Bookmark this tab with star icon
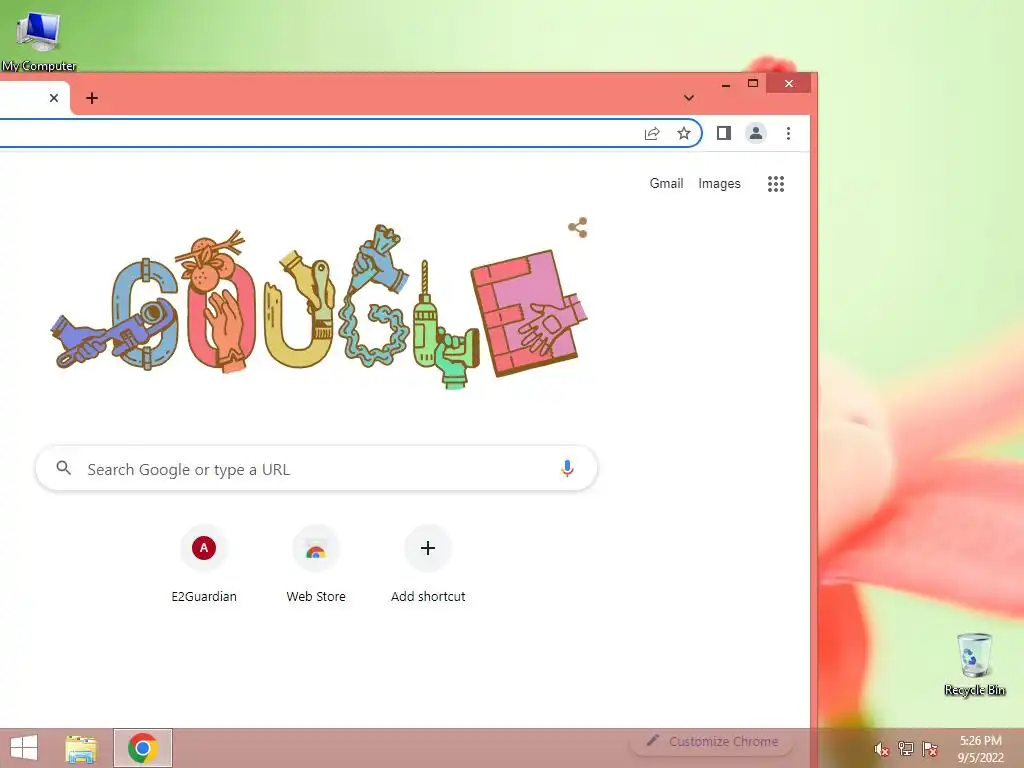This screenshot has width=1024, height=768. pos(684,133)
